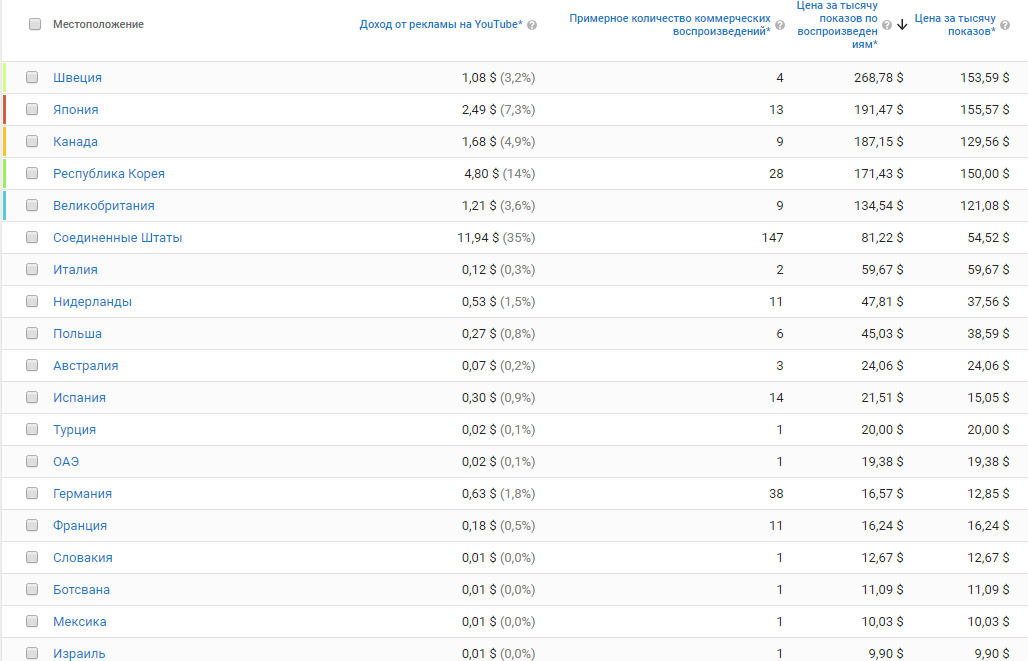Click the cyan color marker for Великобритания
This screenshot has width=1028, height=661.
5,205
